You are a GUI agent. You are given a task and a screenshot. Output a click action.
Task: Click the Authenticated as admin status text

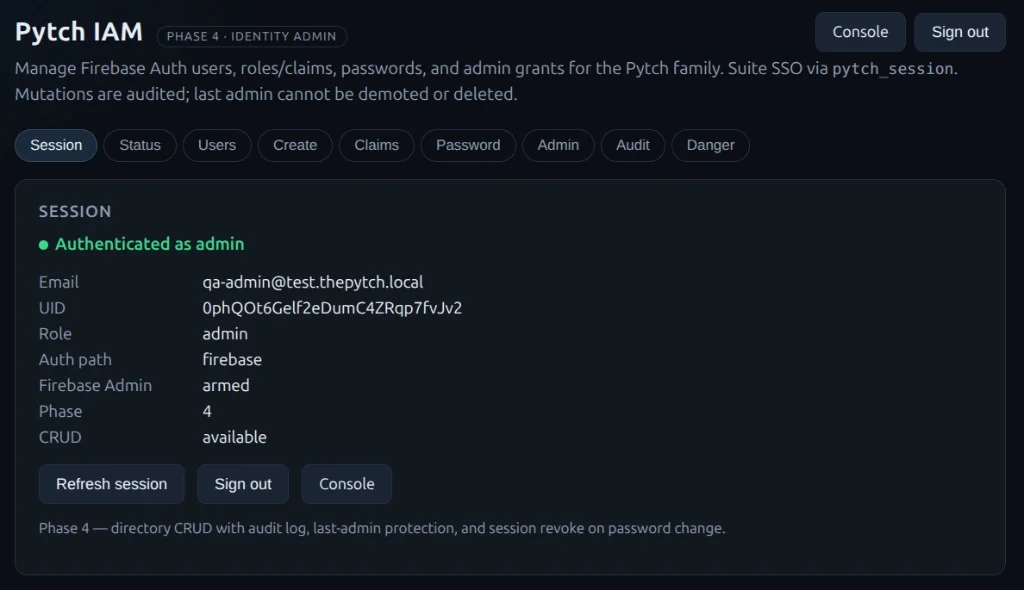[150, 244]
